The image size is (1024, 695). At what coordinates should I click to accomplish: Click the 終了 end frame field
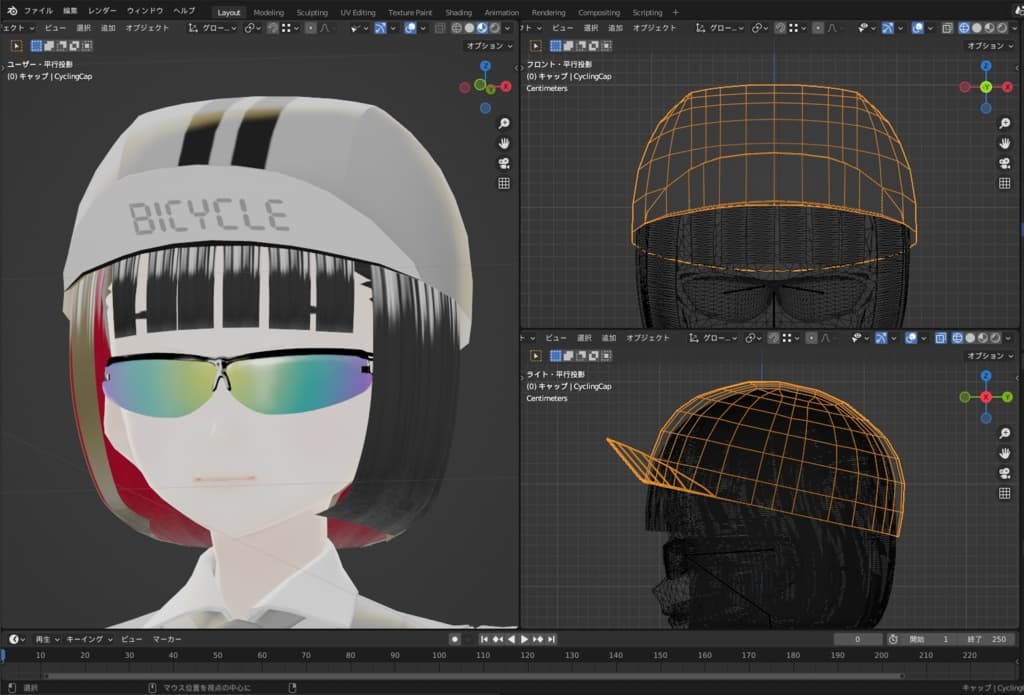pyautogui.click(x=986, y=639)
